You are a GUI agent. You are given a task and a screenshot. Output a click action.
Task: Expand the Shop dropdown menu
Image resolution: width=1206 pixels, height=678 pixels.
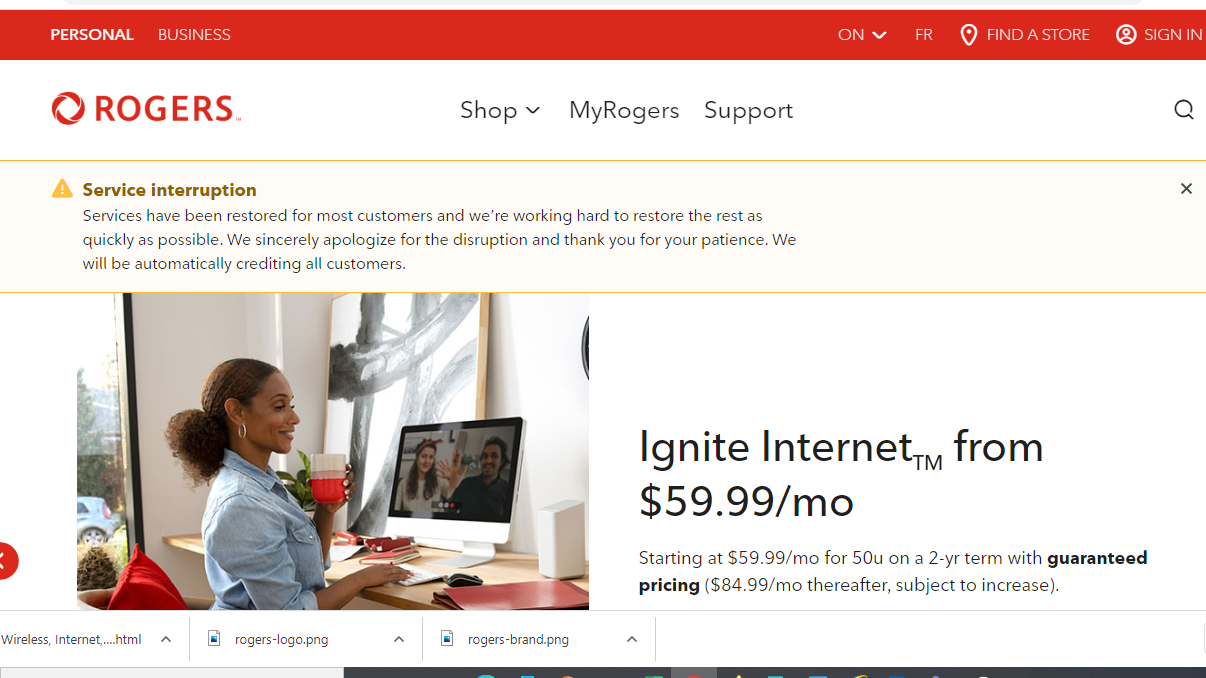point(500,110)
